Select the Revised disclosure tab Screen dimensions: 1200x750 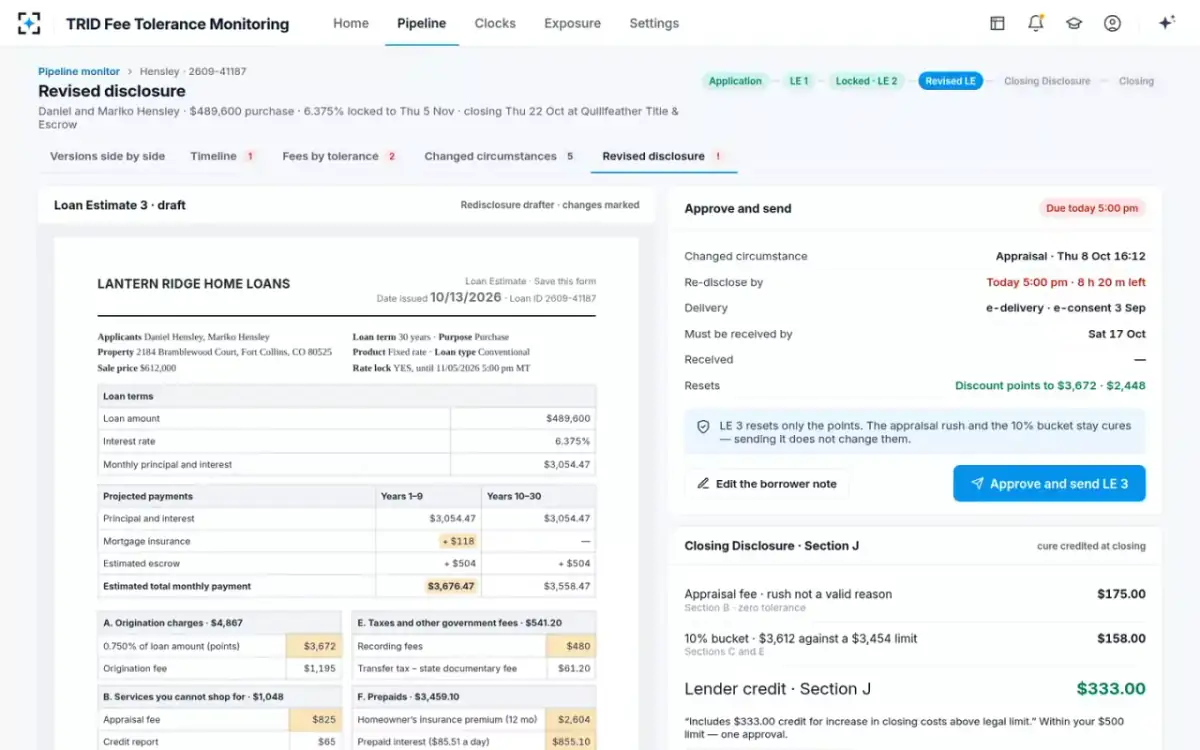[x=663, y=156]
